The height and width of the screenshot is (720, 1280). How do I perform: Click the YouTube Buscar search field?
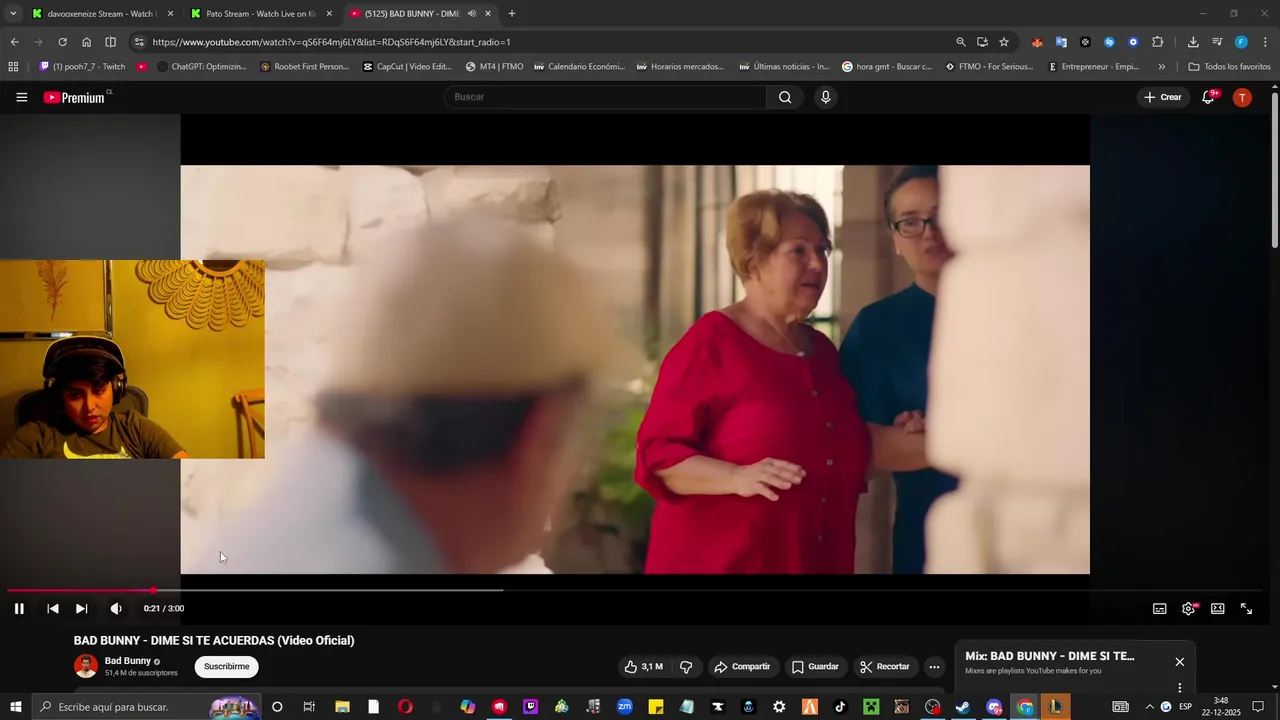click(x=605, y=97)
